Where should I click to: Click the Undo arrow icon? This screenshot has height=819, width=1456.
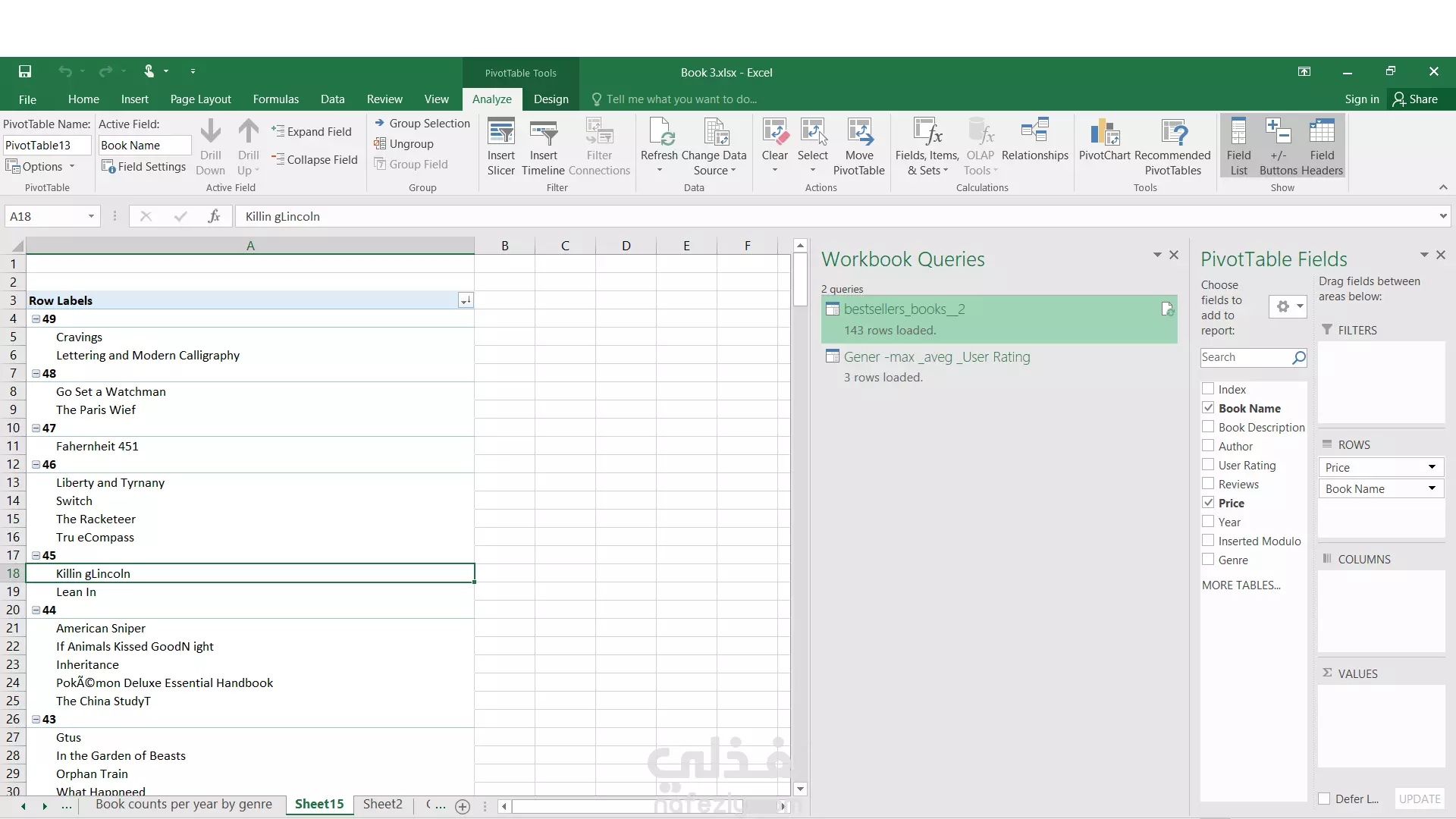coord(65,71)
